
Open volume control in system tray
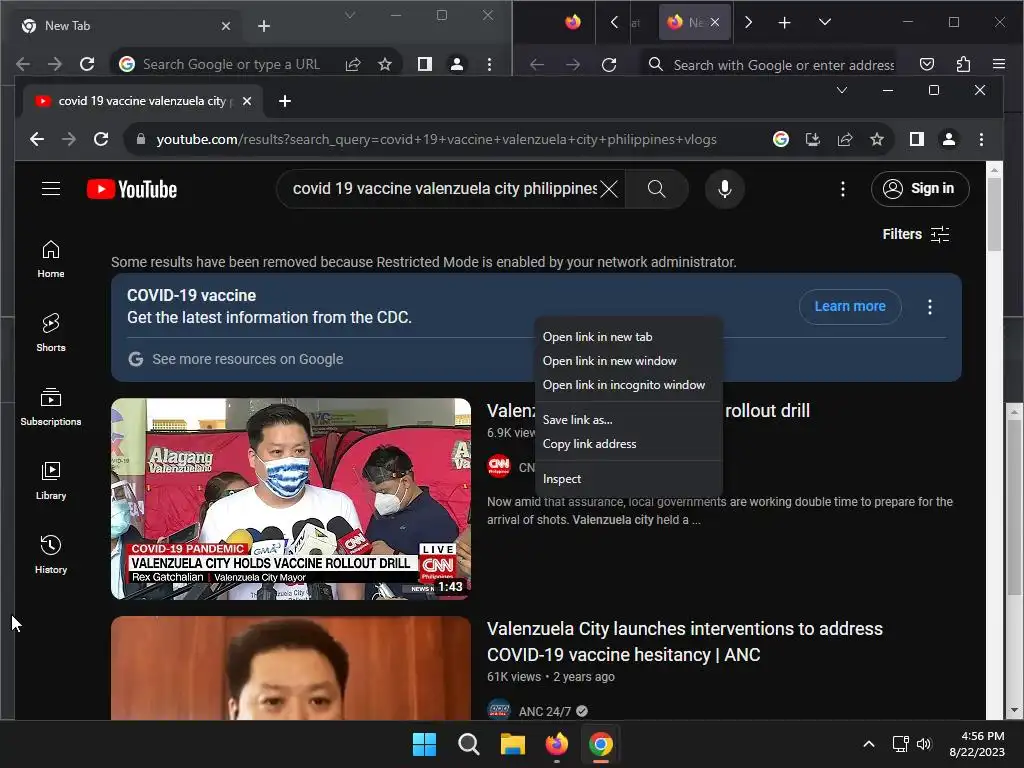coord(923,744)
